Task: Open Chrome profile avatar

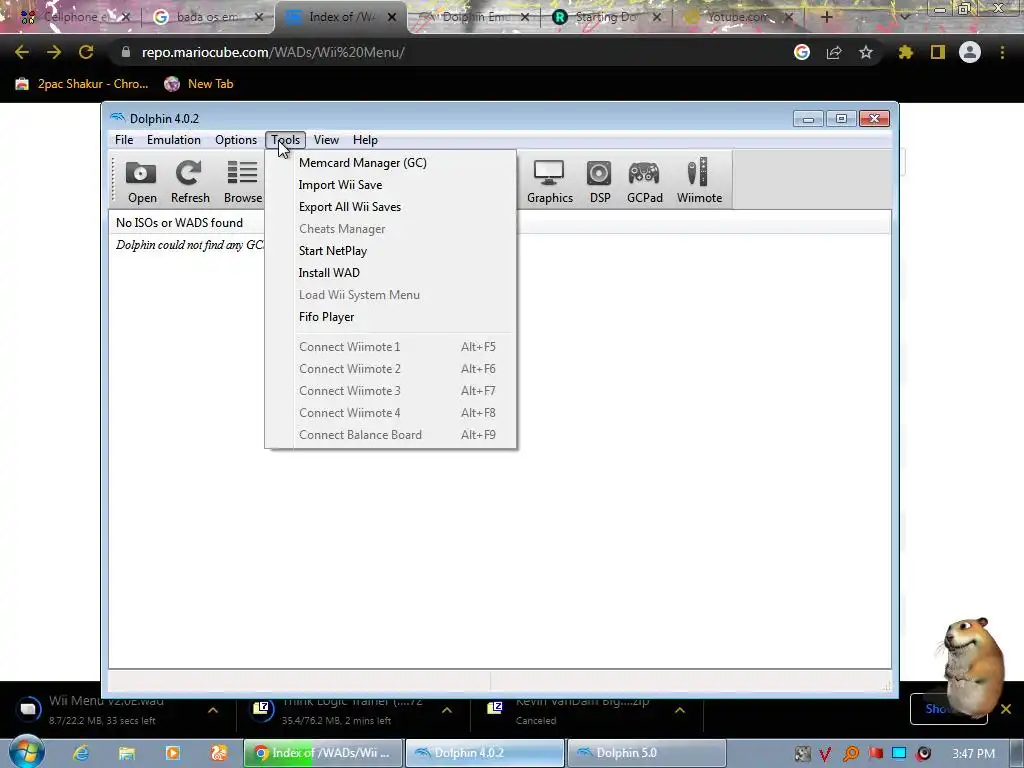Action: (x=970, y=52)
